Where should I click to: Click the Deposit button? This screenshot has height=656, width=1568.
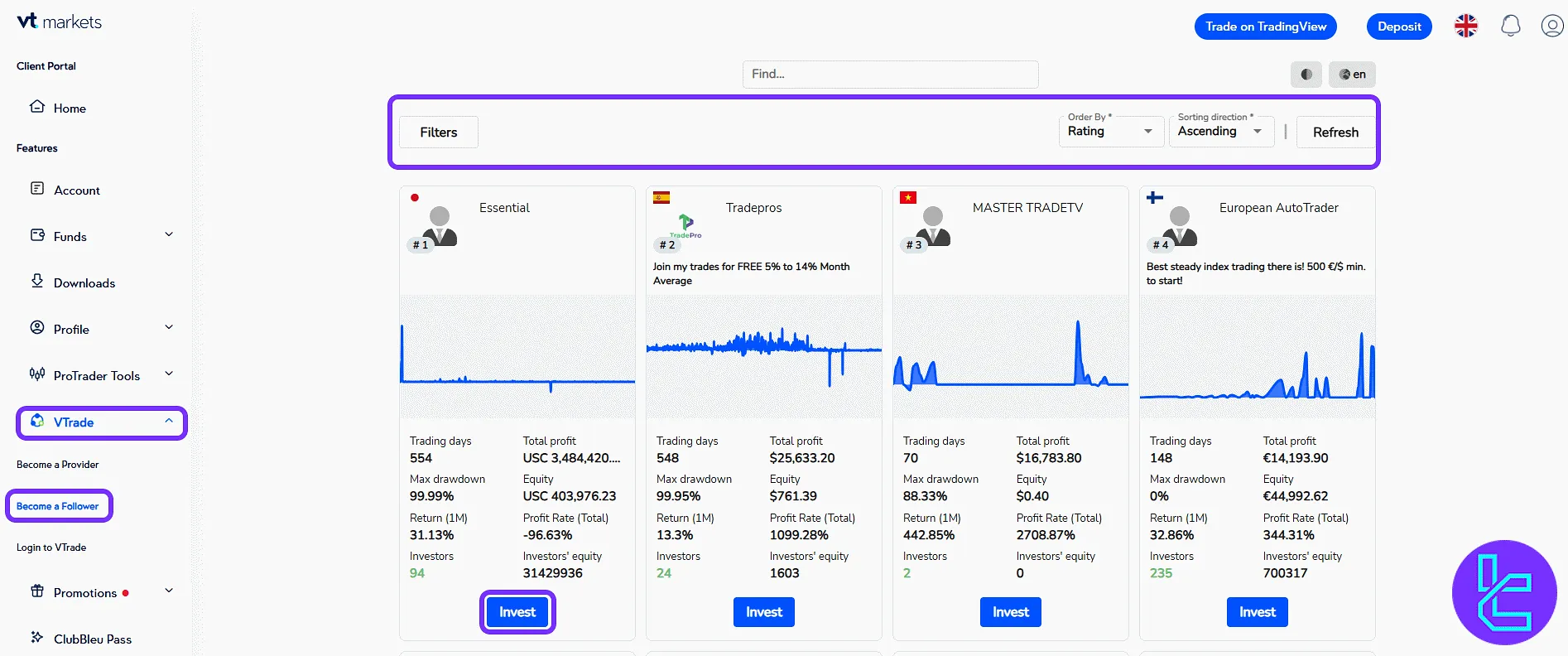click(x=1399, y=27)
